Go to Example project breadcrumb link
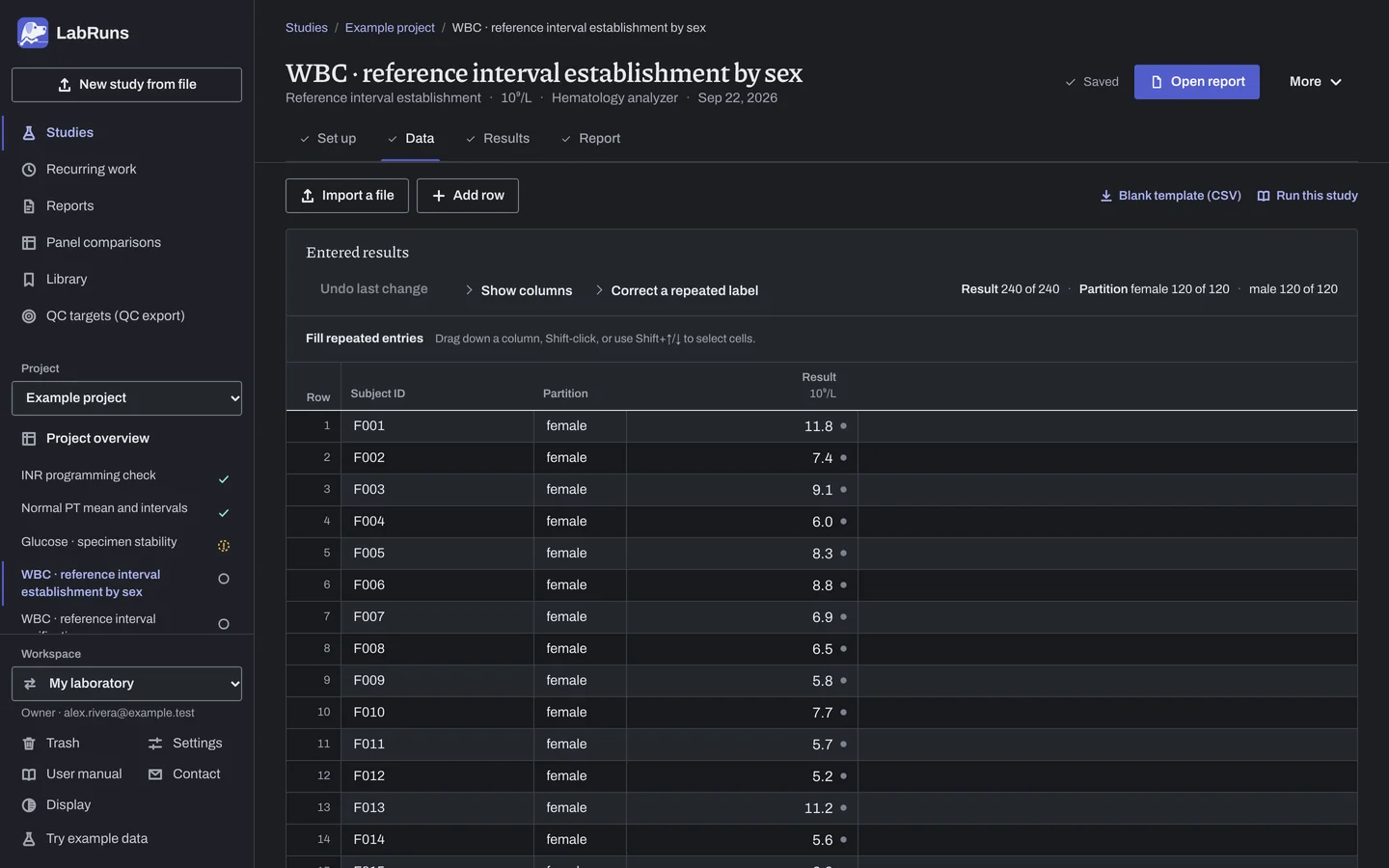The width and height of the screenshot is (1389, 868). 390,28
